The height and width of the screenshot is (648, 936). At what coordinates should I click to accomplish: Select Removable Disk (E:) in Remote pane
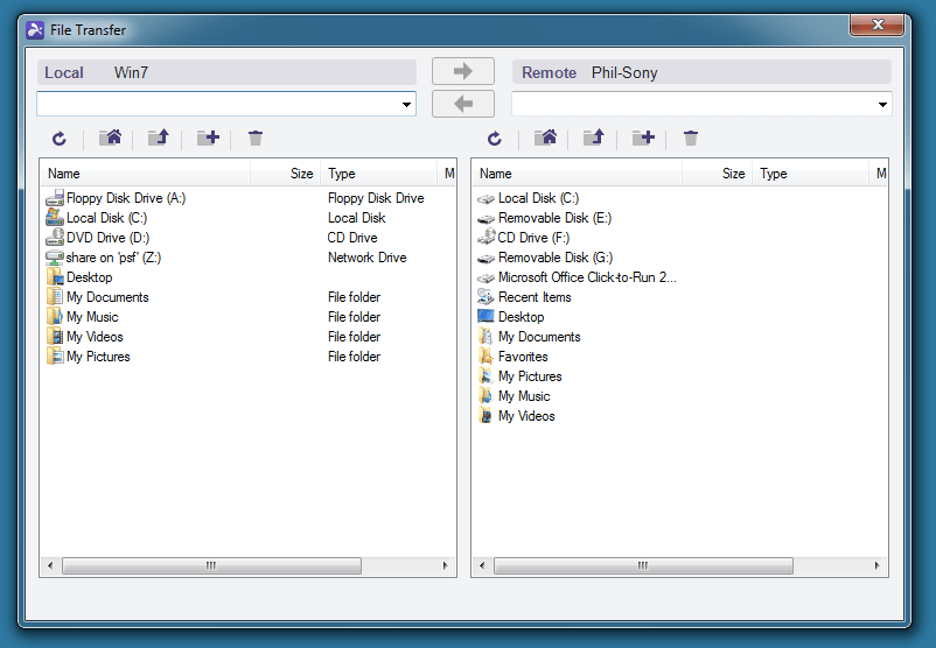click(554, 218)
